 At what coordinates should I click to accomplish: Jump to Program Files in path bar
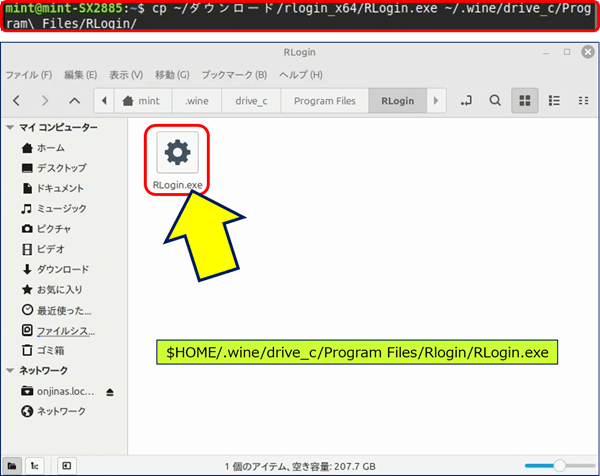324,101
